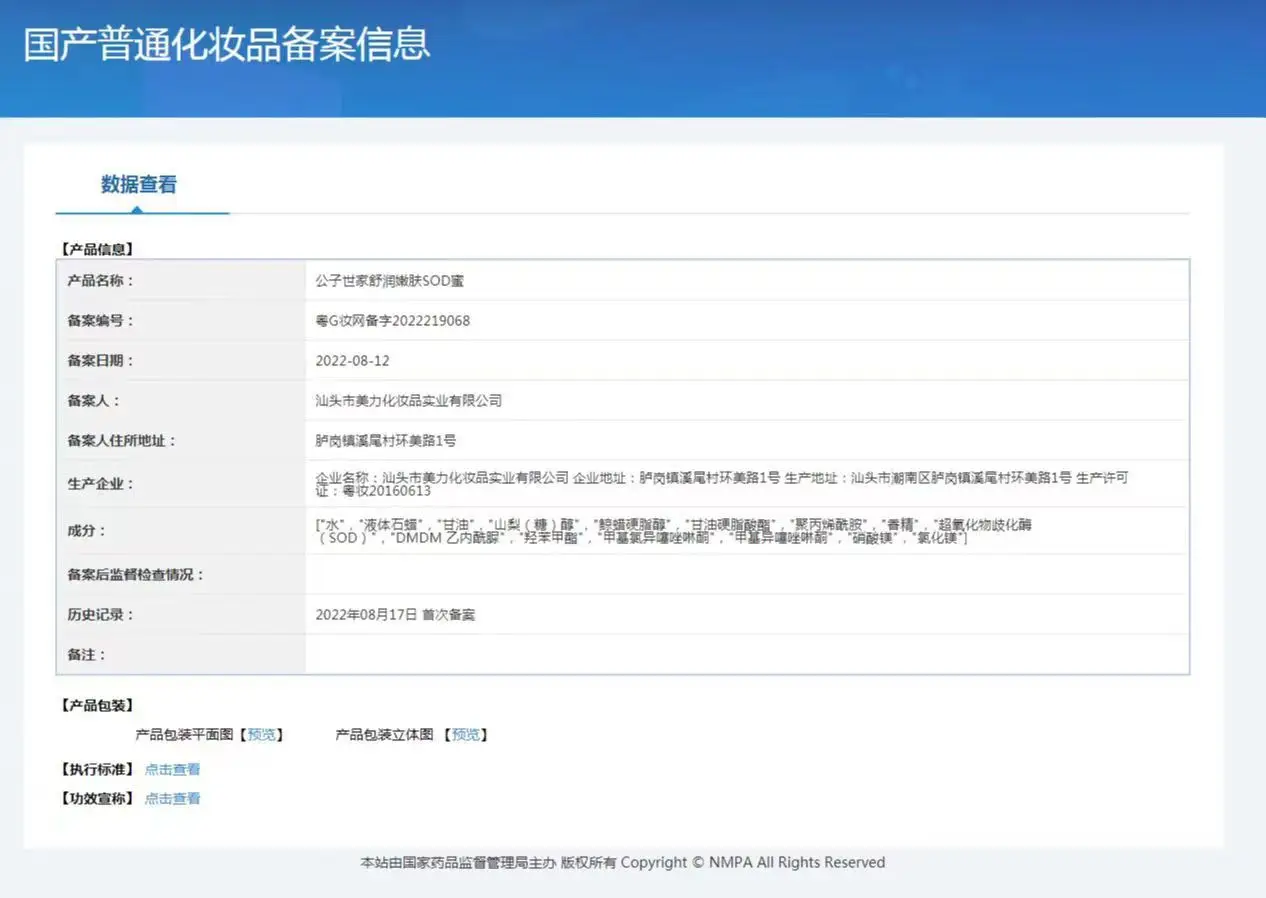Preview the 产品包装平面图 link
This screenshot has width=1266, height=898.
[261, 735]
